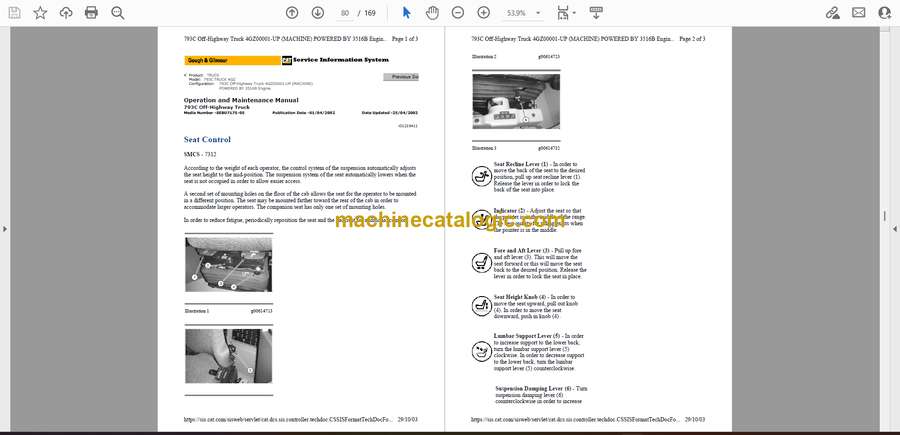This screenshot has height=435, width=900.
Task: Upload the file to cloud
Action: click(66, 13)
